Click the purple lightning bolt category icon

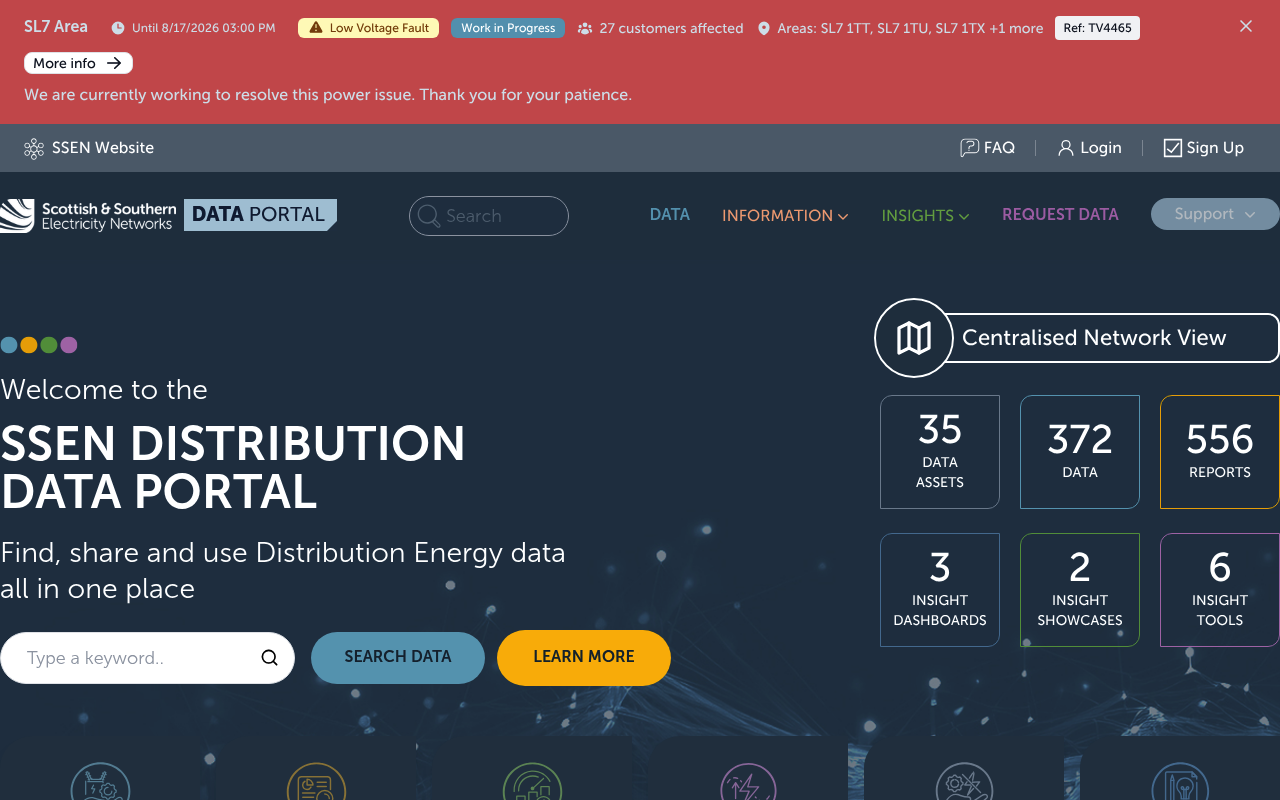click(748, 782)
